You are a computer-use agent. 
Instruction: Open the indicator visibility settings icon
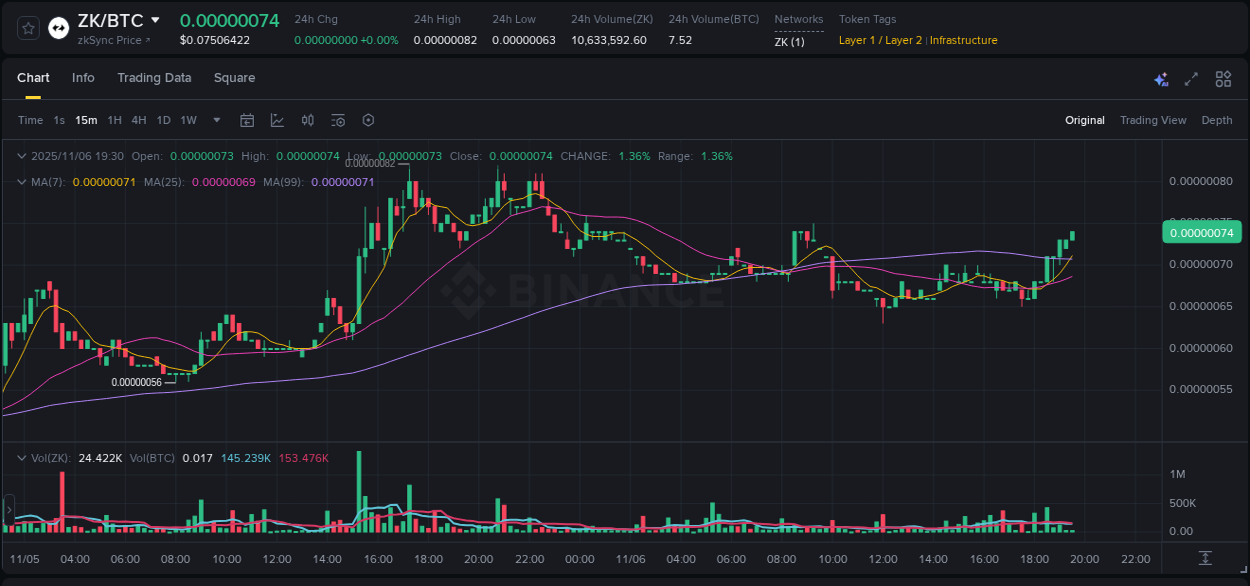click(337, 120)
